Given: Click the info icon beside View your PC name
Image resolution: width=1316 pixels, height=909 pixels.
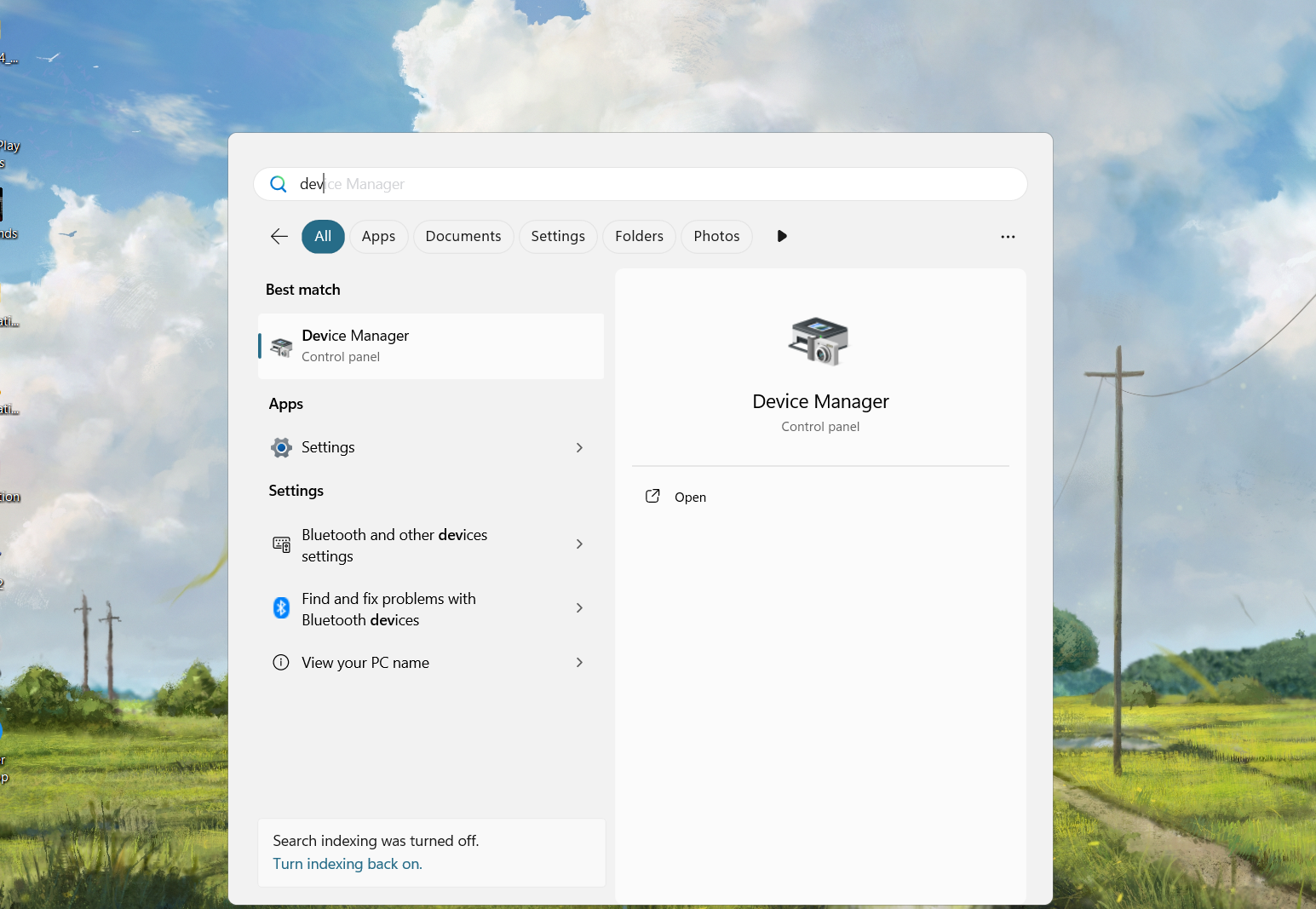Looking at the screenshot, I should pyautogui.click(x=281, y=662).
